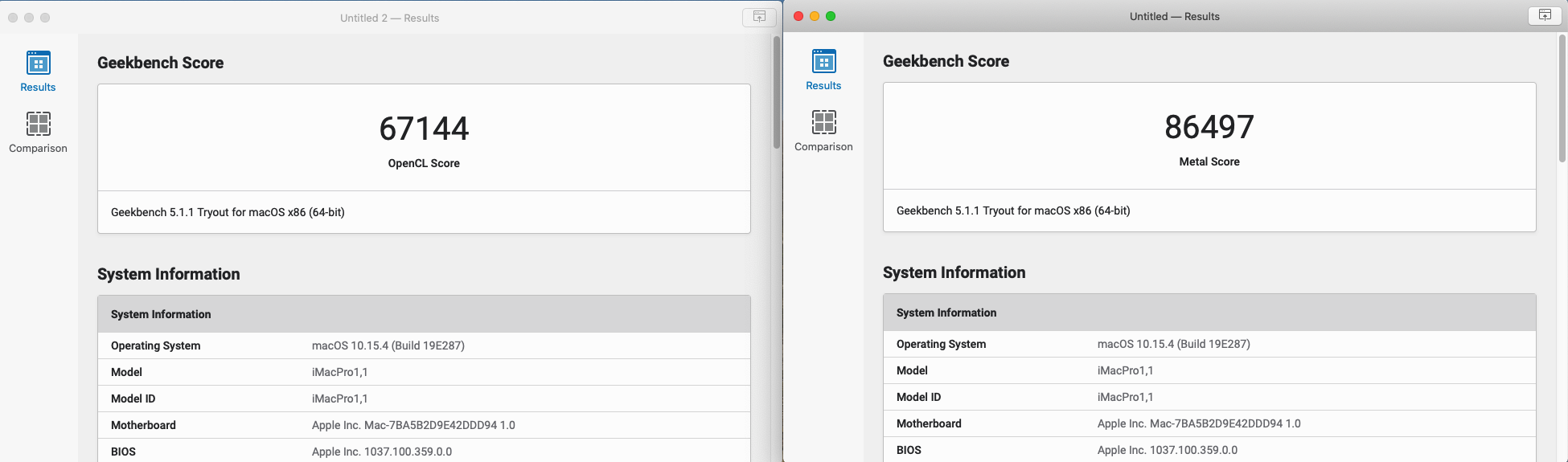Click upload button in Untitled 2 title bar
Screen dimensions: 1568x462
(x=759, y=17)
